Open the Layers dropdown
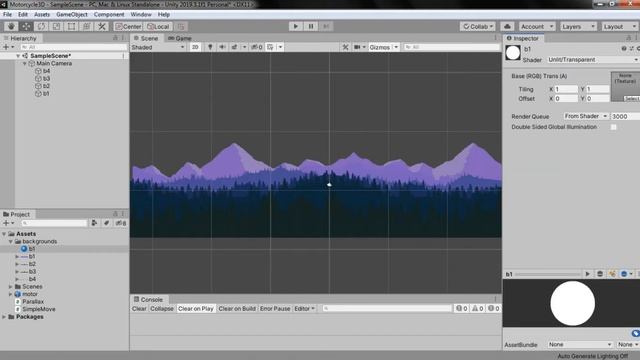This screenshot has width=640, height=360. click(578, 27)
